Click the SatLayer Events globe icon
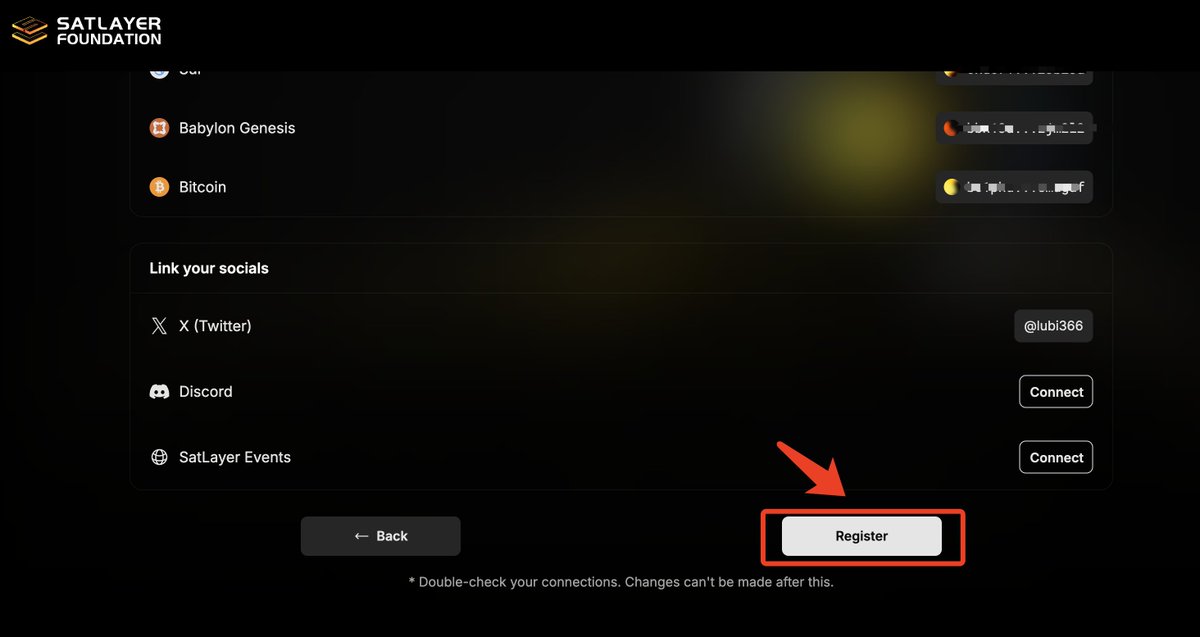Image resolution: width=1200 pixels, height=637 pixels. 159,457
